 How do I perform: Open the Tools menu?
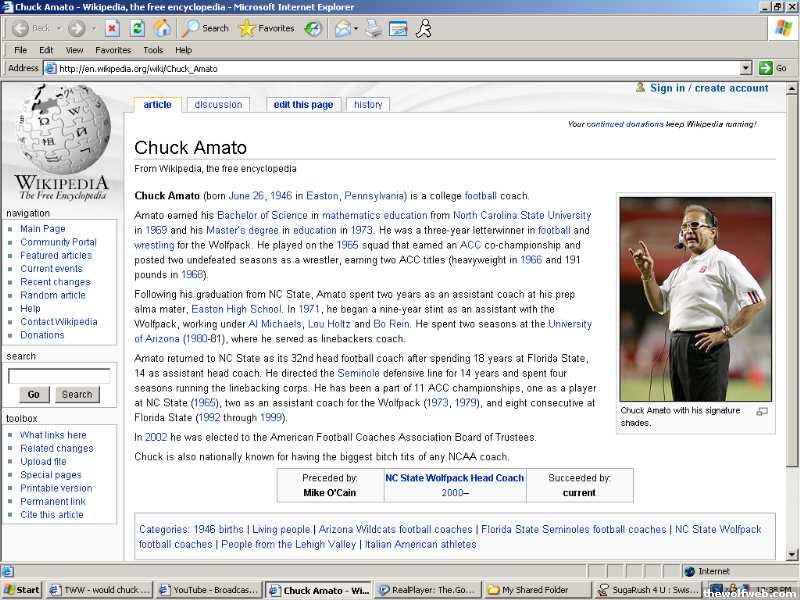coord(152,50)
